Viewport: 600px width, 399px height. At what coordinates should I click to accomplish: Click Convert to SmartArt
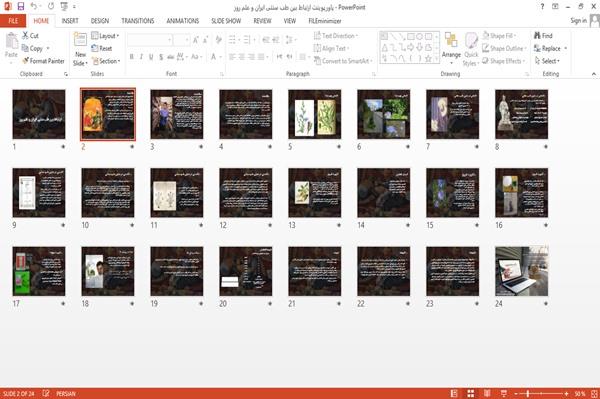point(342,61)
